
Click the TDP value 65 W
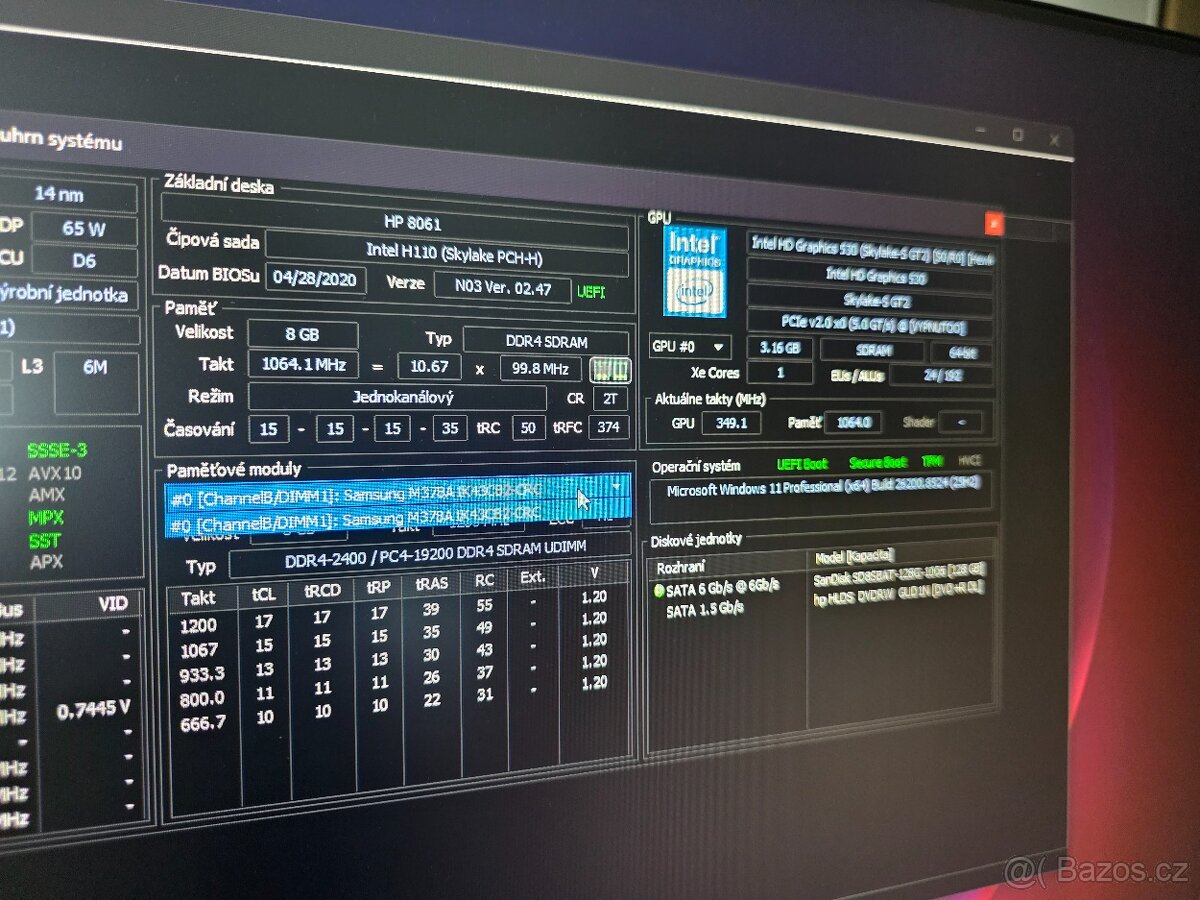click(85, 228)
